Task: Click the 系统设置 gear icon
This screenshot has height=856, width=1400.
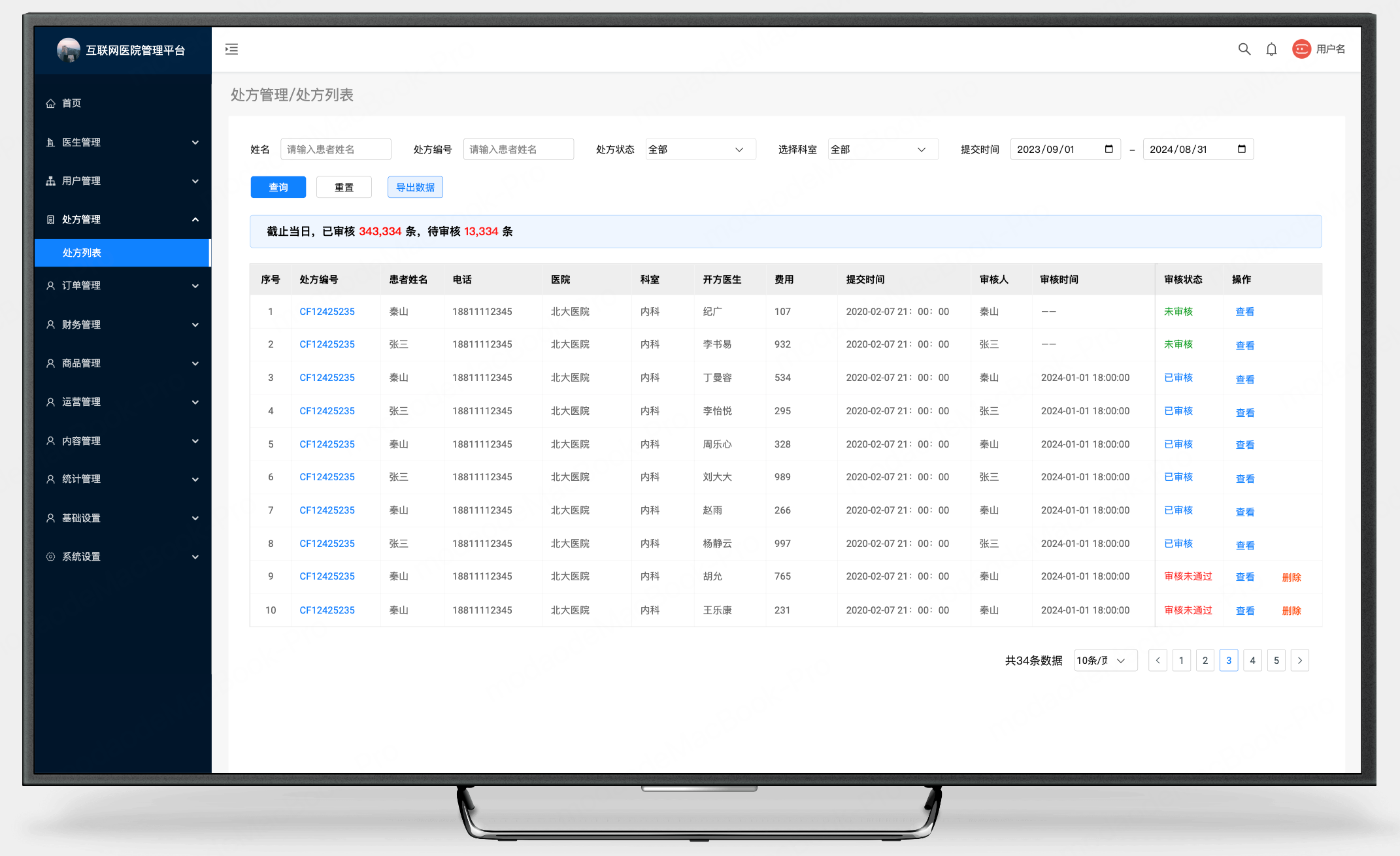Action: point(50,557)
